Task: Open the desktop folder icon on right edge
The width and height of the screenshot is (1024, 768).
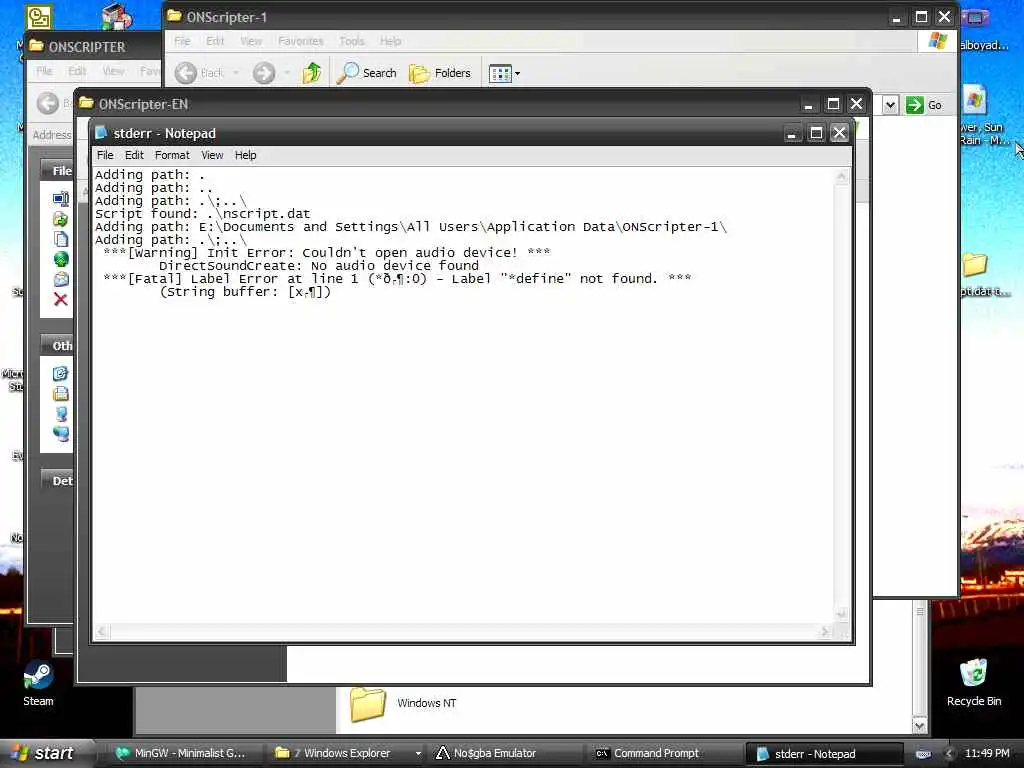Action: point(975,264)
